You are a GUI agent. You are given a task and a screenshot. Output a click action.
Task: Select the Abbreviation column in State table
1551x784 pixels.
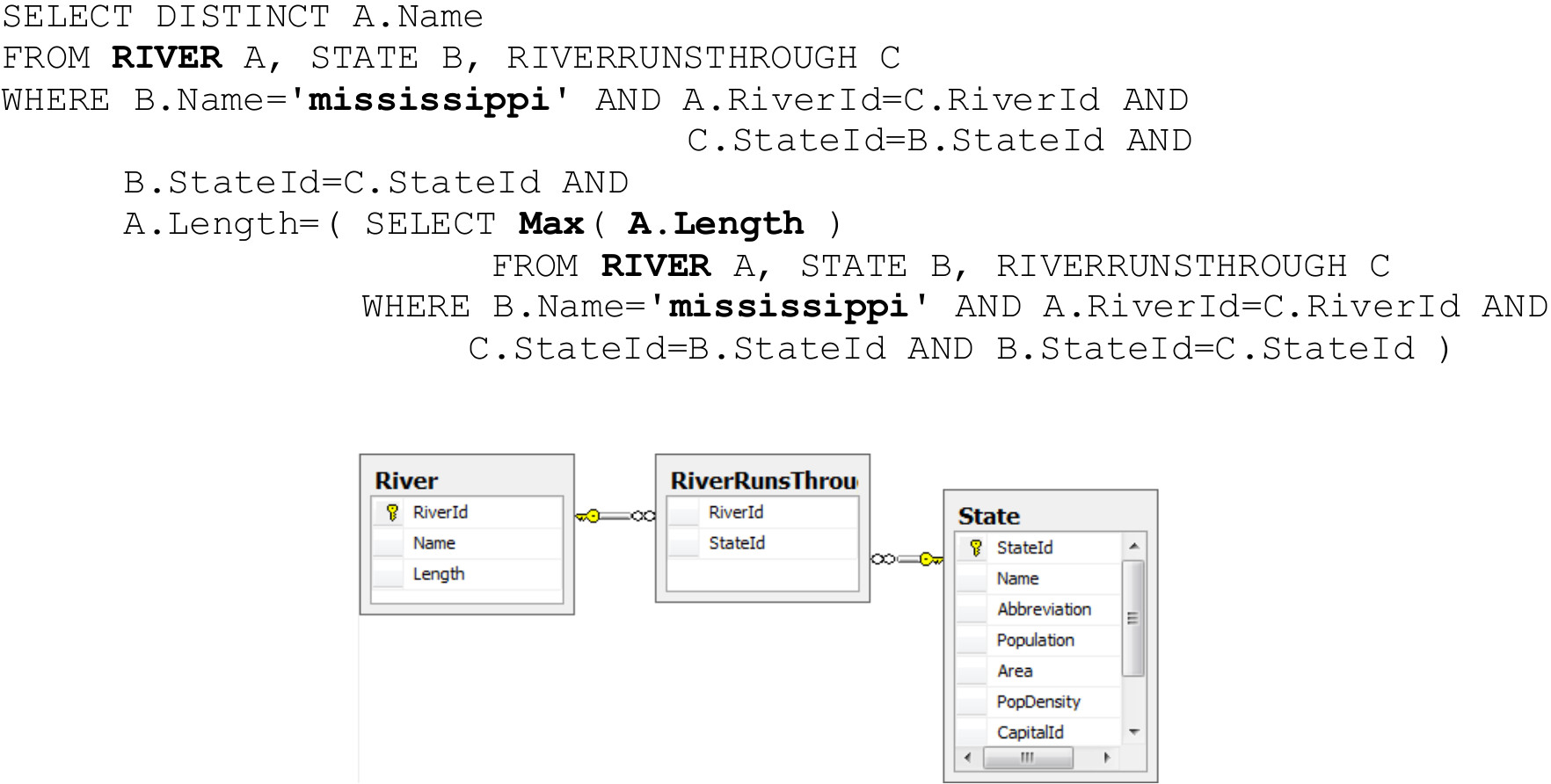pos(1044,609)
